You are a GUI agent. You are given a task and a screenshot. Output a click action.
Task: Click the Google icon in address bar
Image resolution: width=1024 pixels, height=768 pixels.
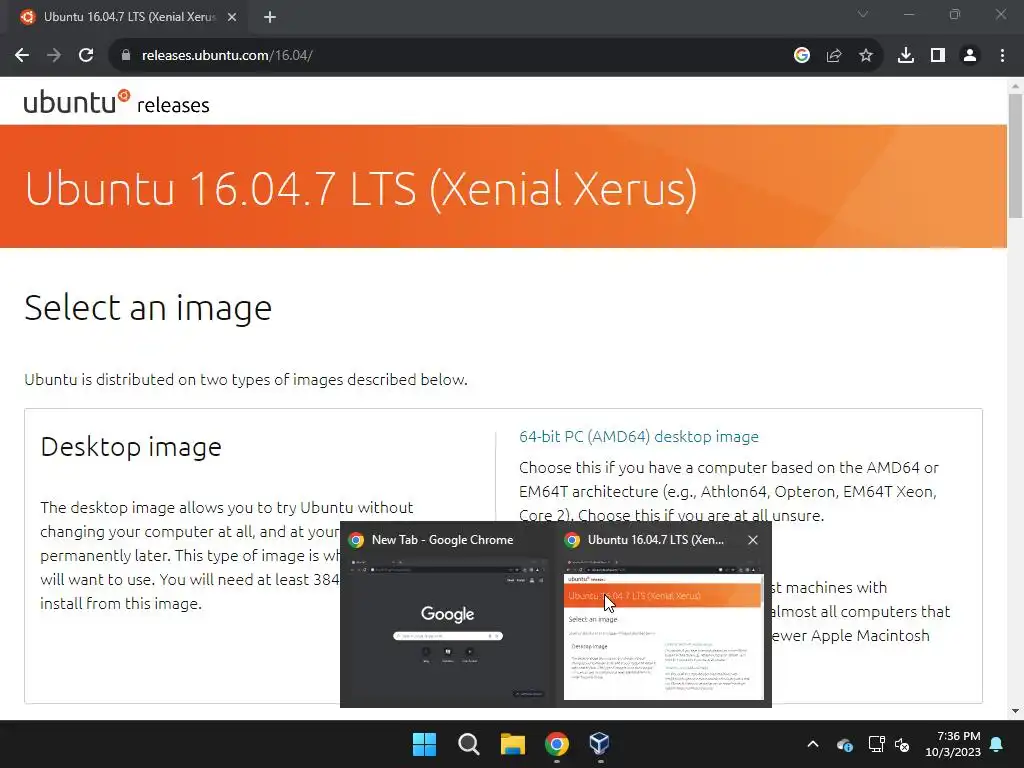click(802, 56)
